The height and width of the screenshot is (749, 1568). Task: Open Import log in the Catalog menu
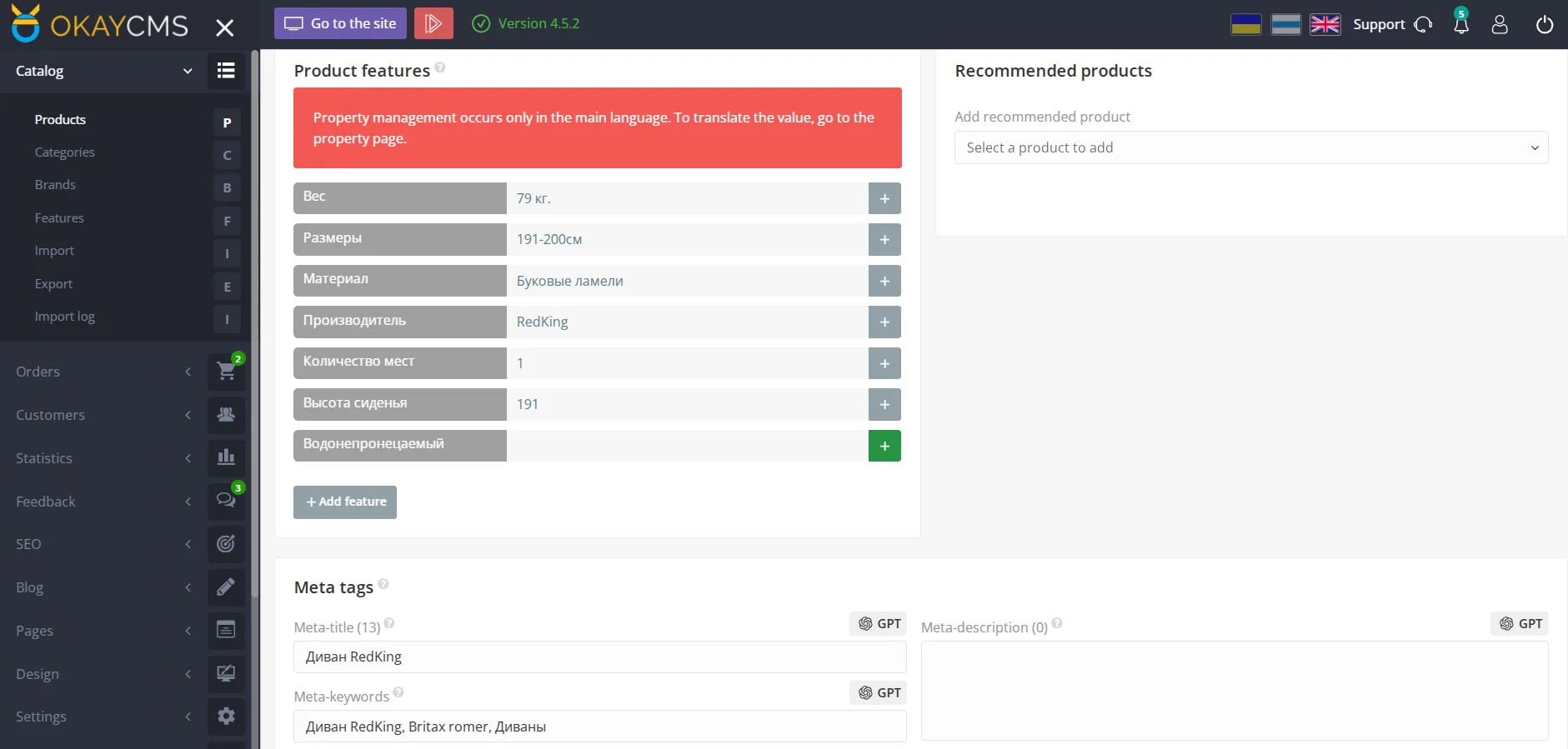(64, 317)
